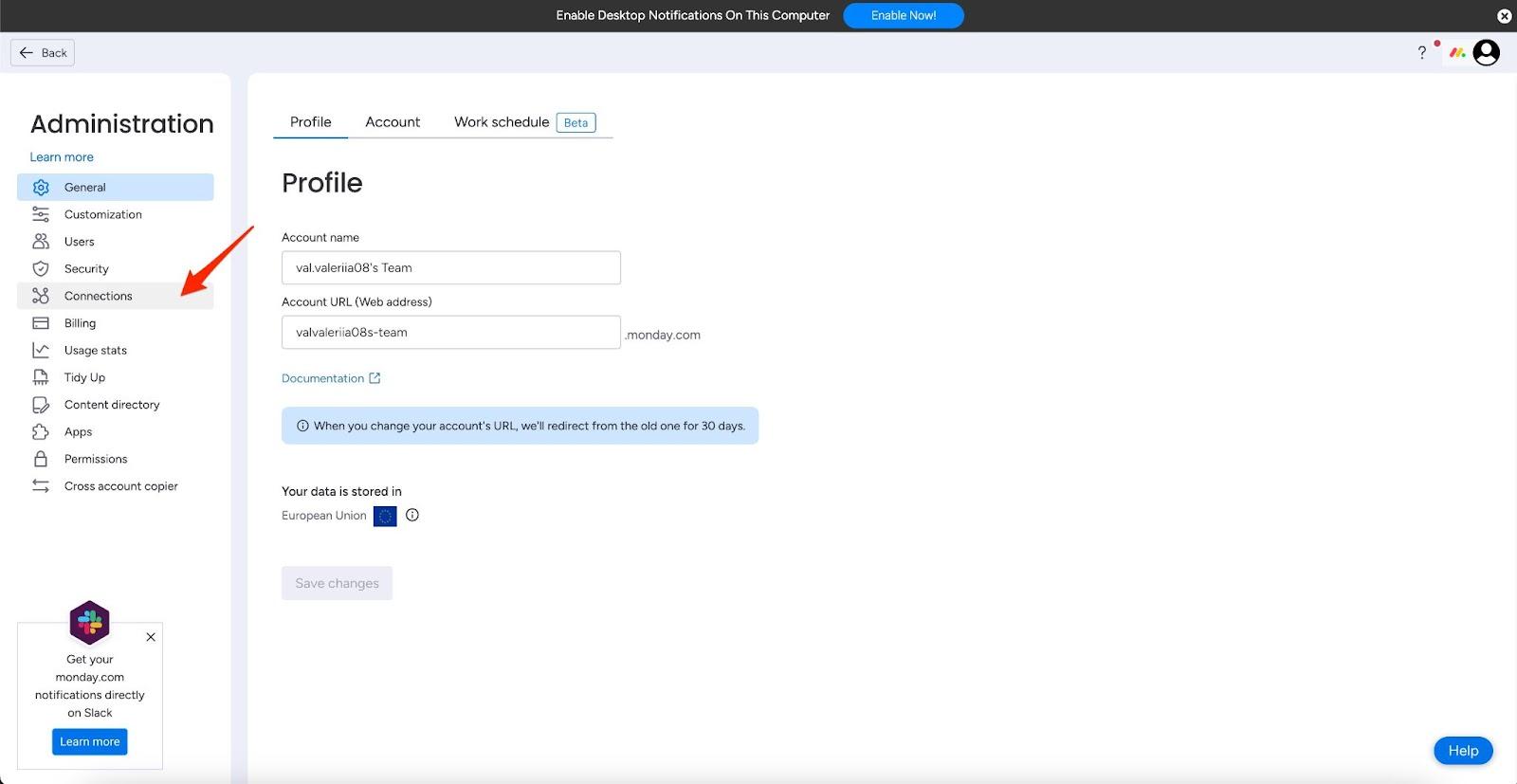Viewport: 1517px width, 784px height.
Task: Click the Account name input field
Action: [x=450, y=268]
